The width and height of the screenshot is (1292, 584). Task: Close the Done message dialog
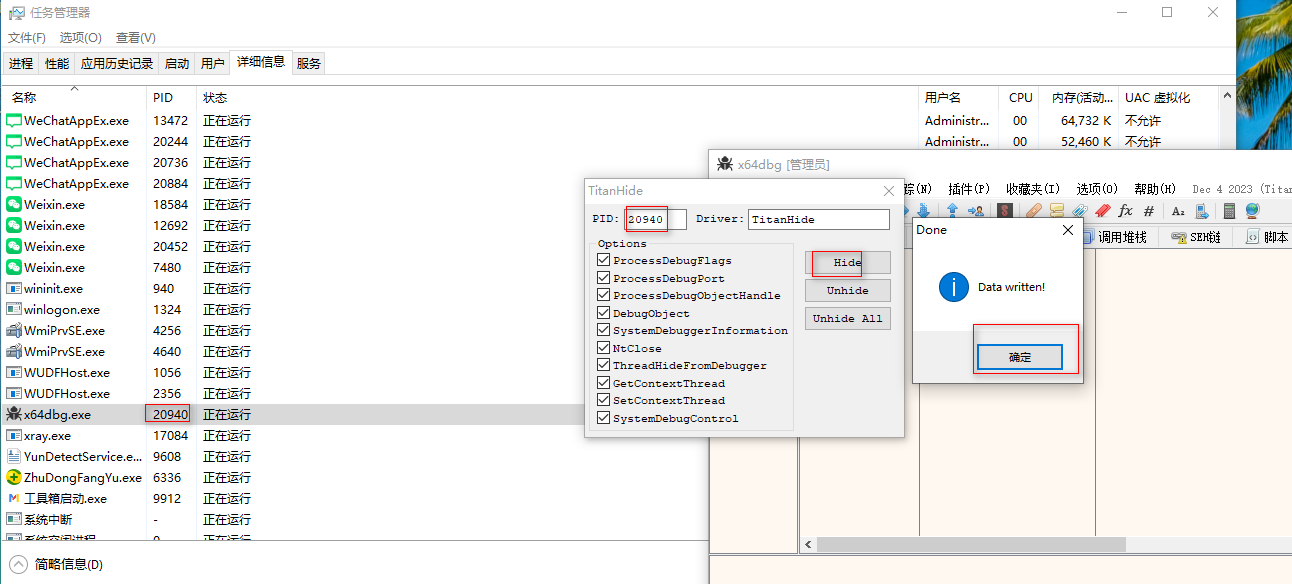coord(1067,230)
